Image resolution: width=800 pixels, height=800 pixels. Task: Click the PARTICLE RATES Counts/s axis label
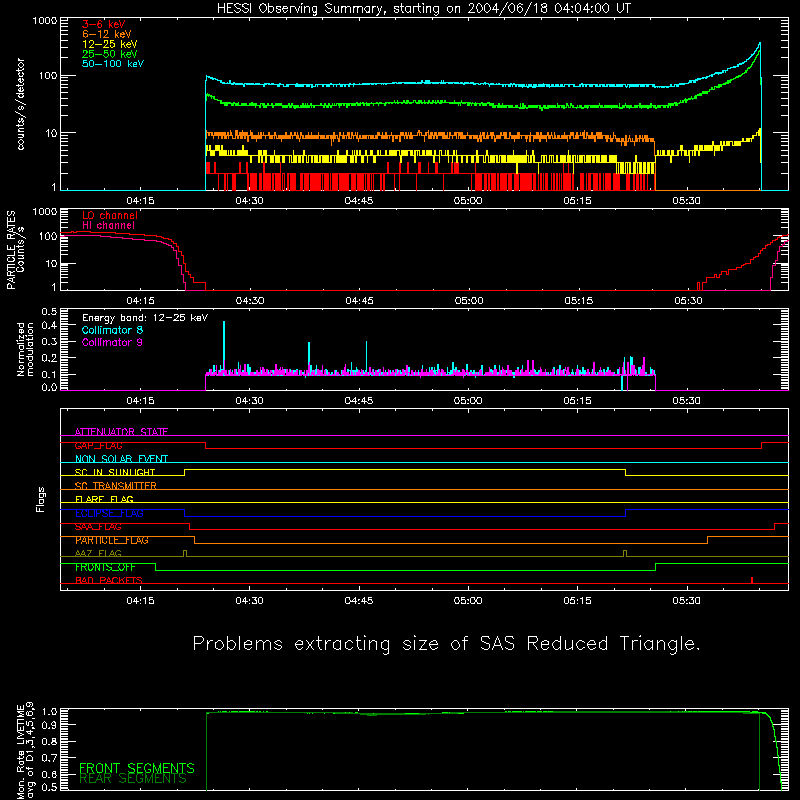click(15, 250)
